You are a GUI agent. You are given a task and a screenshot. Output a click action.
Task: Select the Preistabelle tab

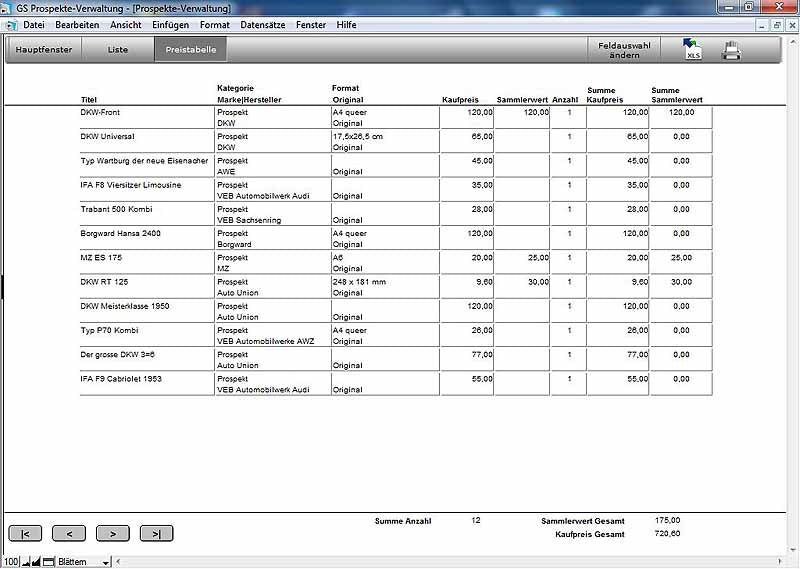coord(190,50)
